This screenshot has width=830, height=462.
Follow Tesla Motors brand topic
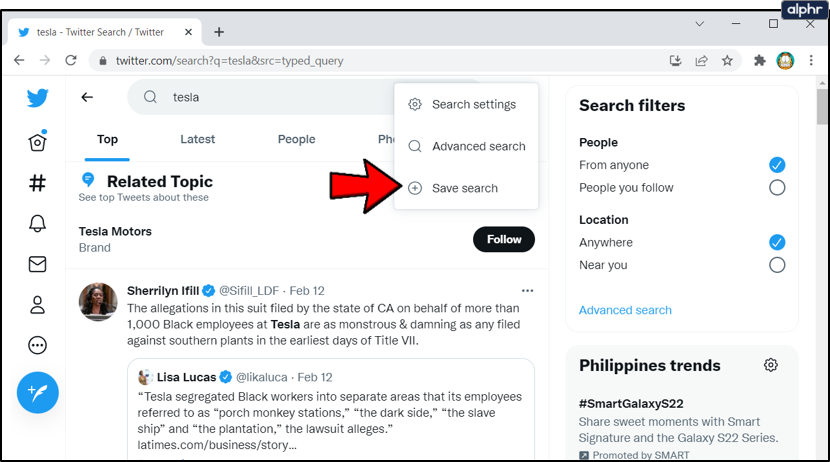(x=504, y=239)
